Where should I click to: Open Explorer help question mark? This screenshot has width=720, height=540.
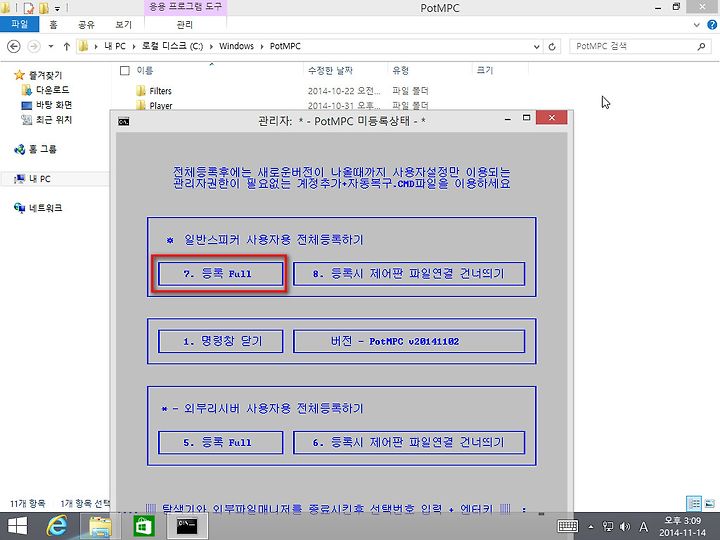712,25
